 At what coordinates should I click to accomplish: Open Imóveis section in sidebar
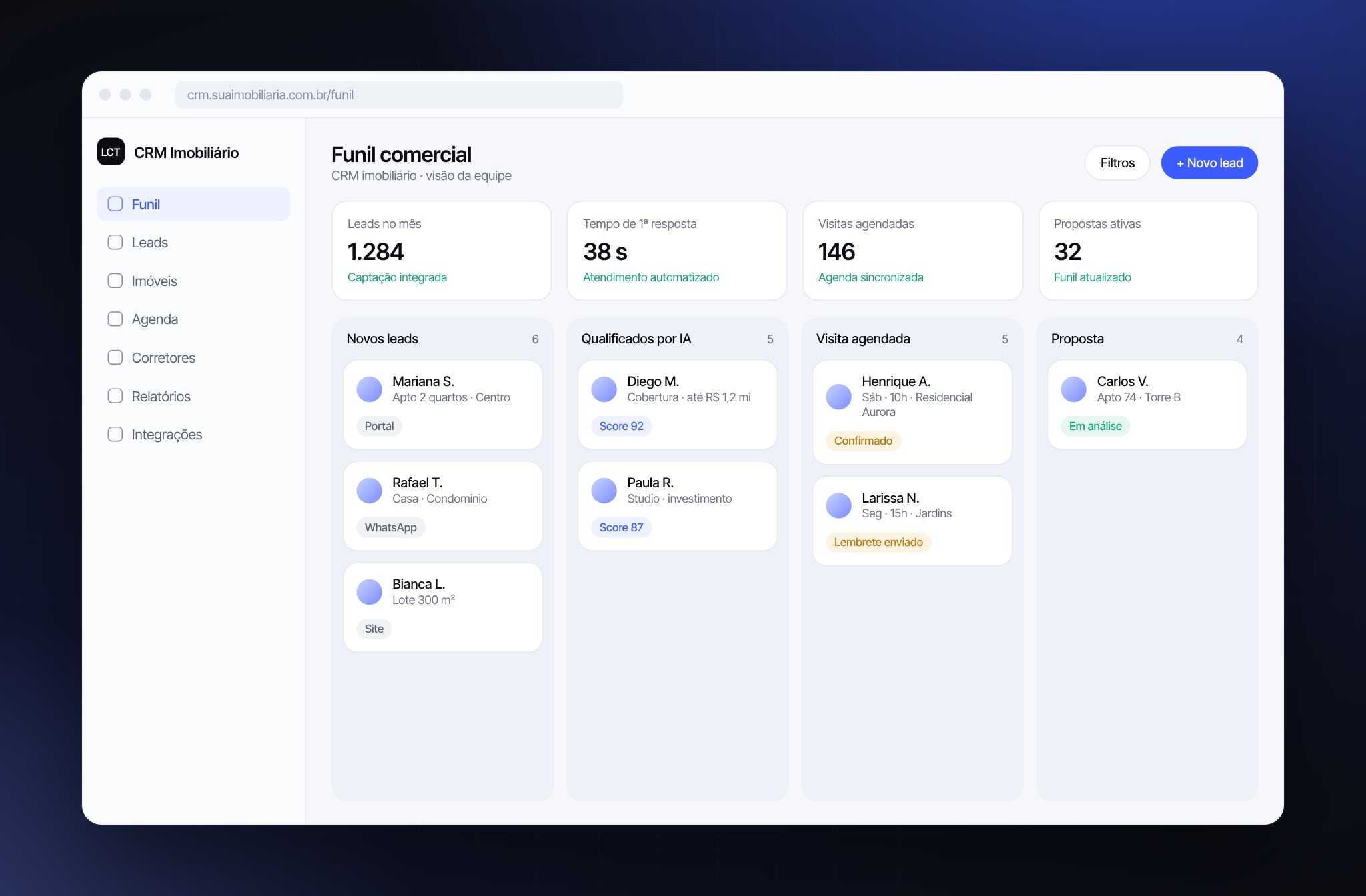(x=193, y=281)
